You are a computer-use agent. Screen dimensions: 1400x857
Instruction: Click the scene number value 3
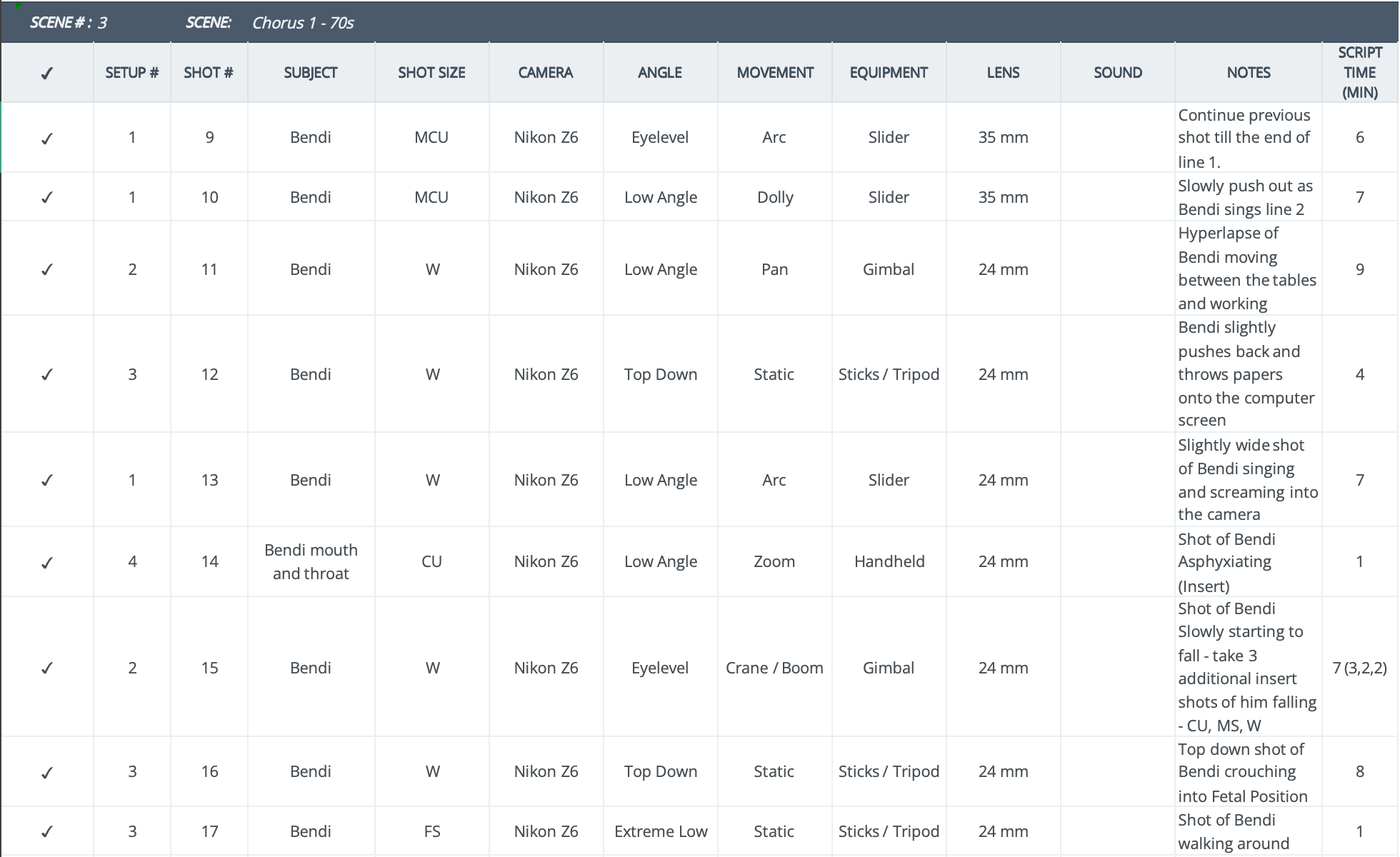(x=103, y=23)
